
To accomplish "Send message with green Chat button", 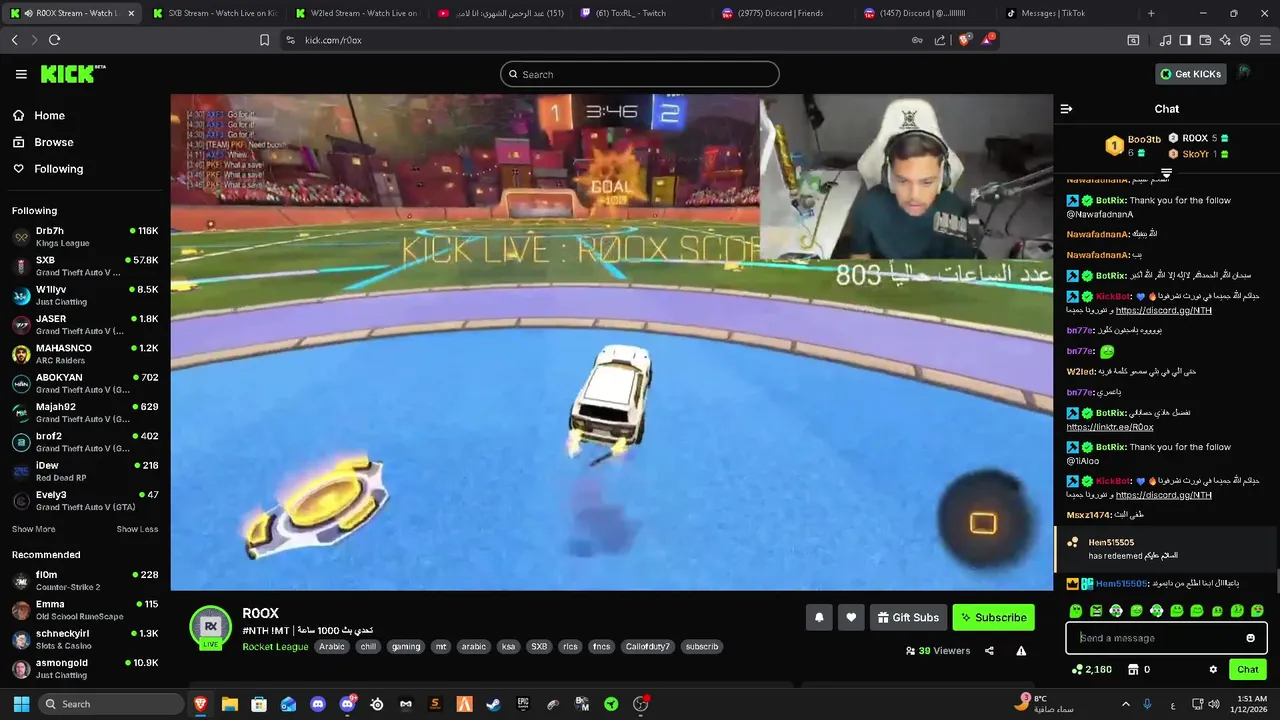I will [x=1248, y=670].
